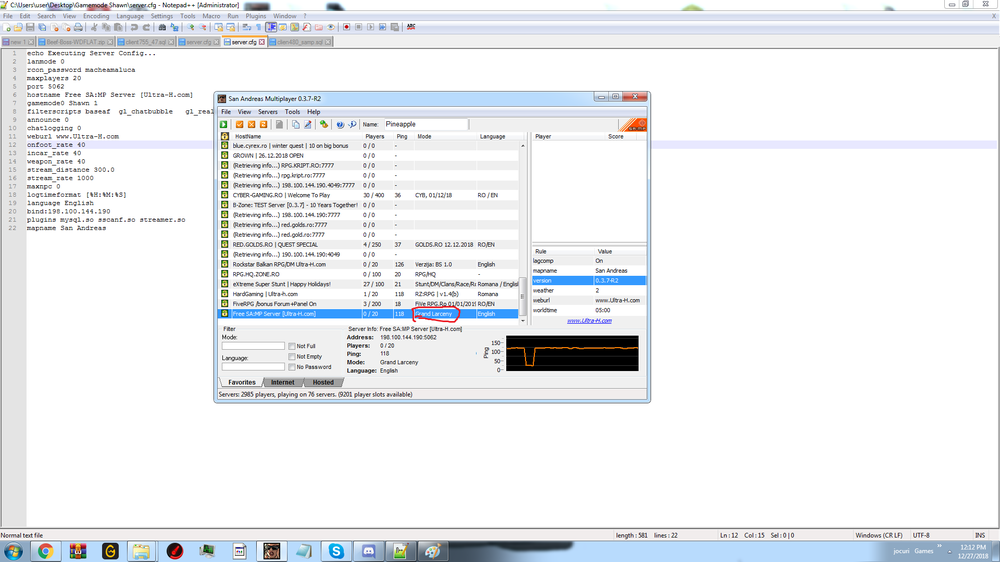This screenshot has height=562, width=1000.
Task: Click the server list scrollbar down arrow
Action: [x=523, y=320]
